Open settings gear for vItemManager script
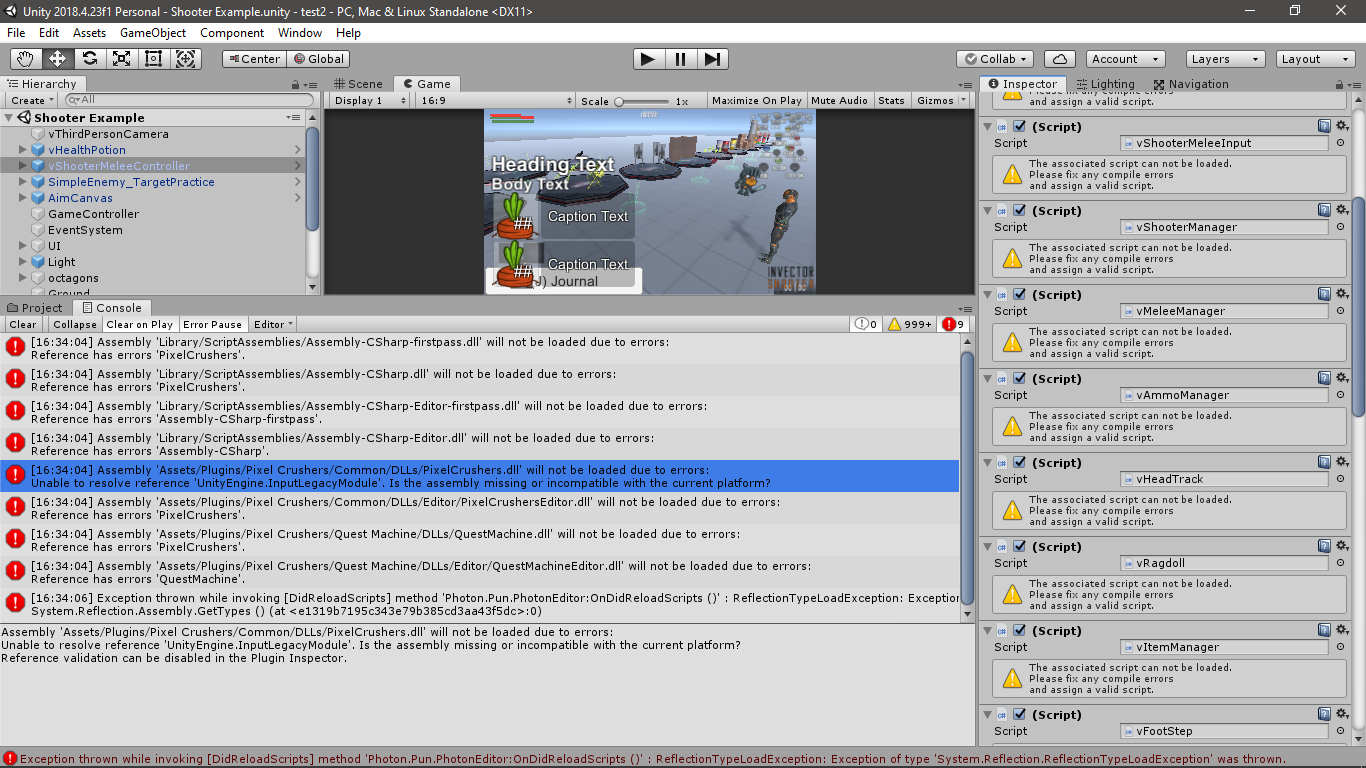 coord(1342,630)
